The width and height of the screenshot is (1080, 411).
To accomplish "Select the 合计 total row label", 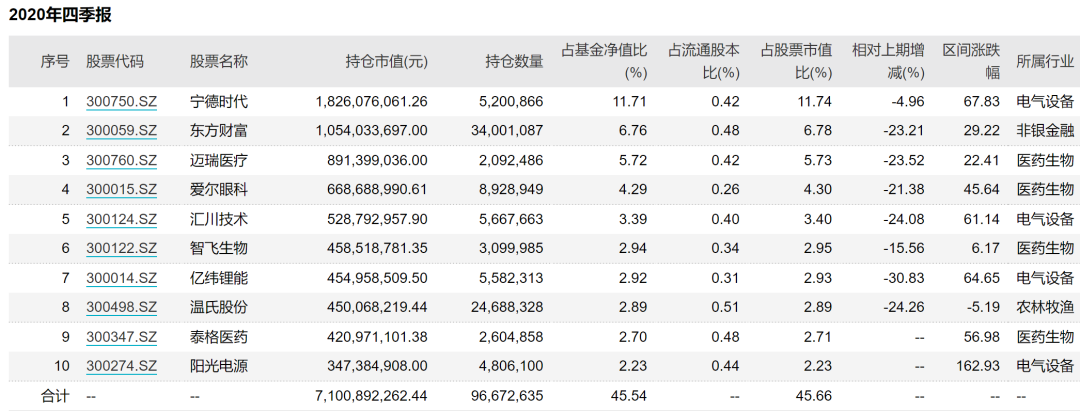I will [x=55, y=396].
